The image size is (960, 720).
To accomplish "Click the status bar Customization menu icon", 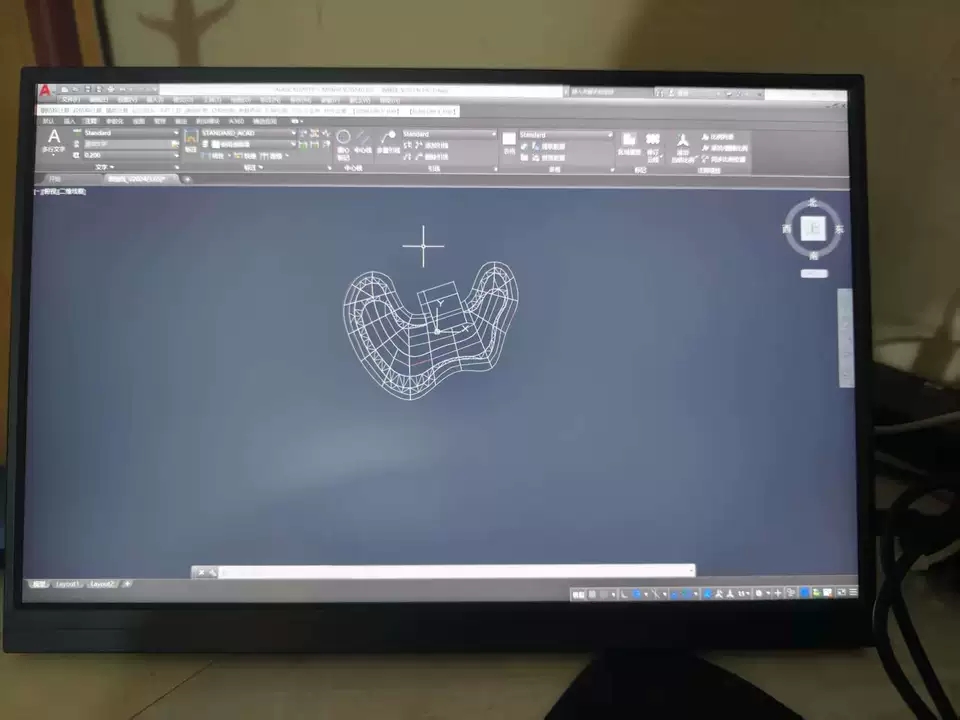I will [853, 592].
